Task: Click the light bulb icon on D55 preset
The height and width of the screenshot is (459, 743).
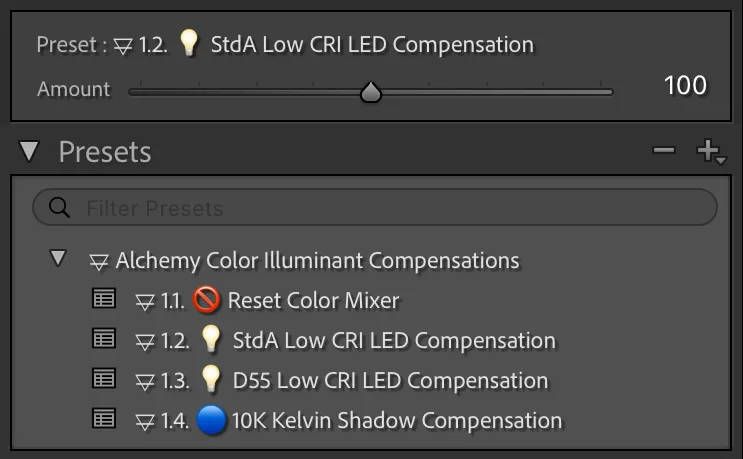Action: pos(210,380)
